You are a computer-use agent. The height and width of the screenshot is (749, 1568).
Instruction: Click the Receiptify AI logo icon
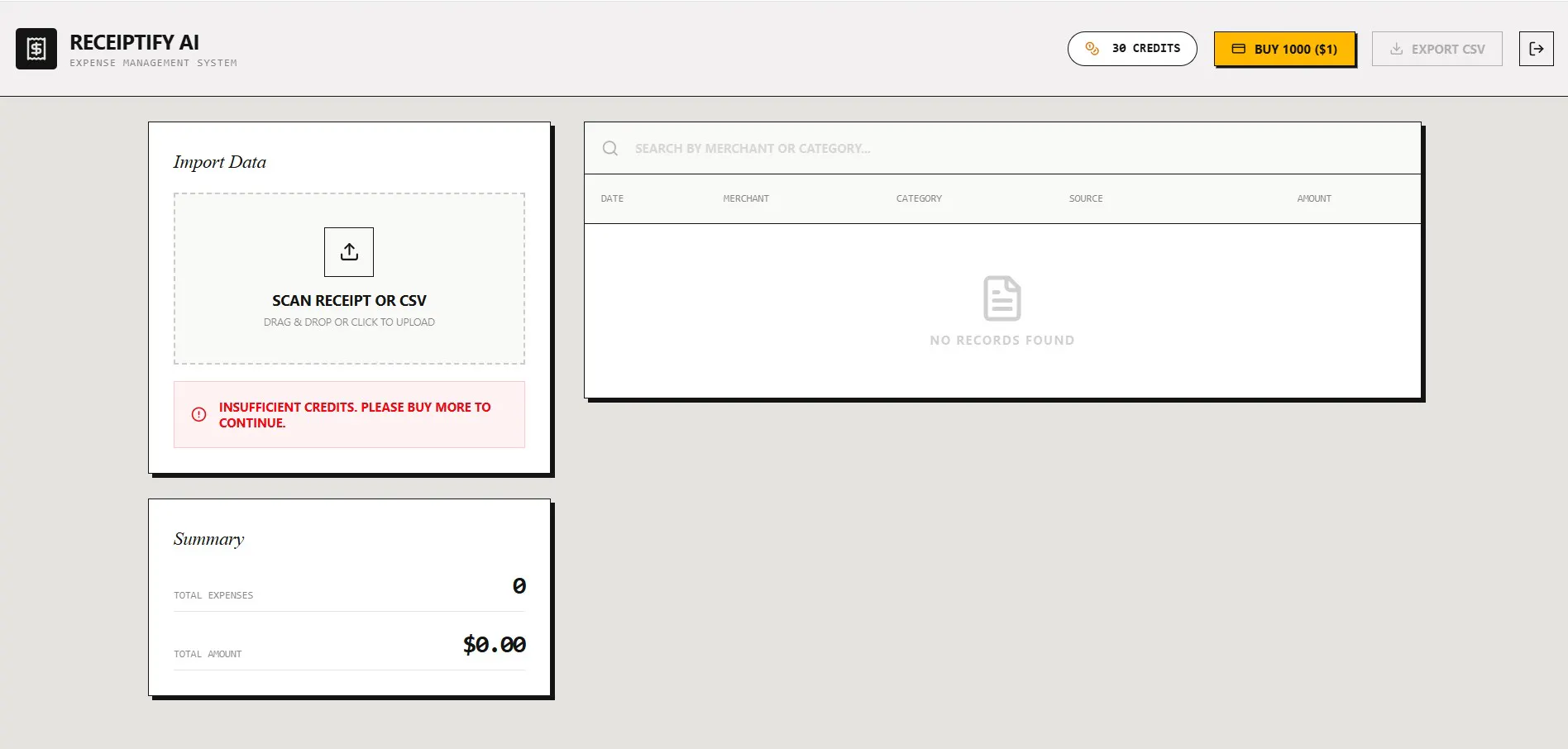[x=36, y=49]
